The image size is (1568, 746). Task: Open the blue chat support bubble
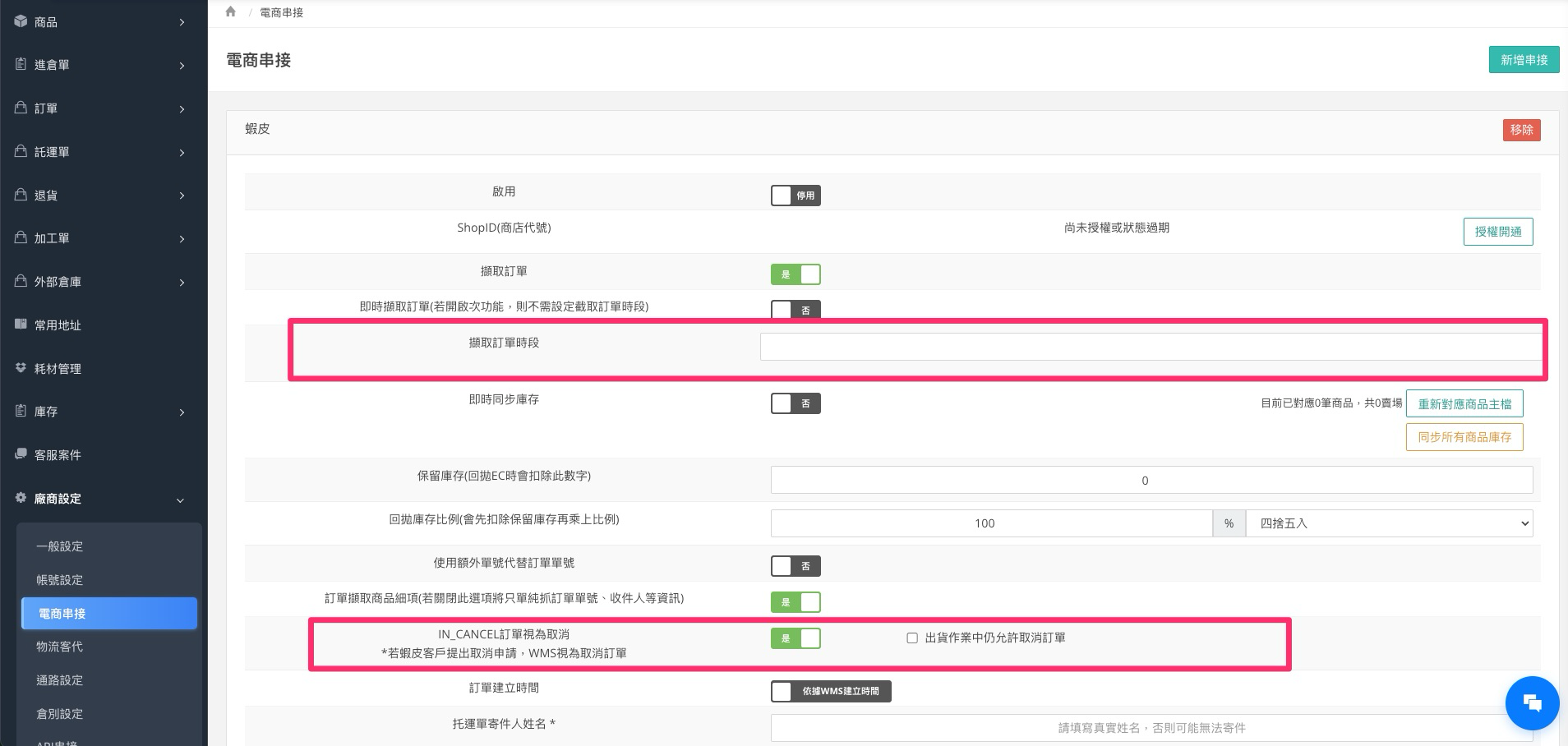pyautogui.click(x=1531, y=702)
